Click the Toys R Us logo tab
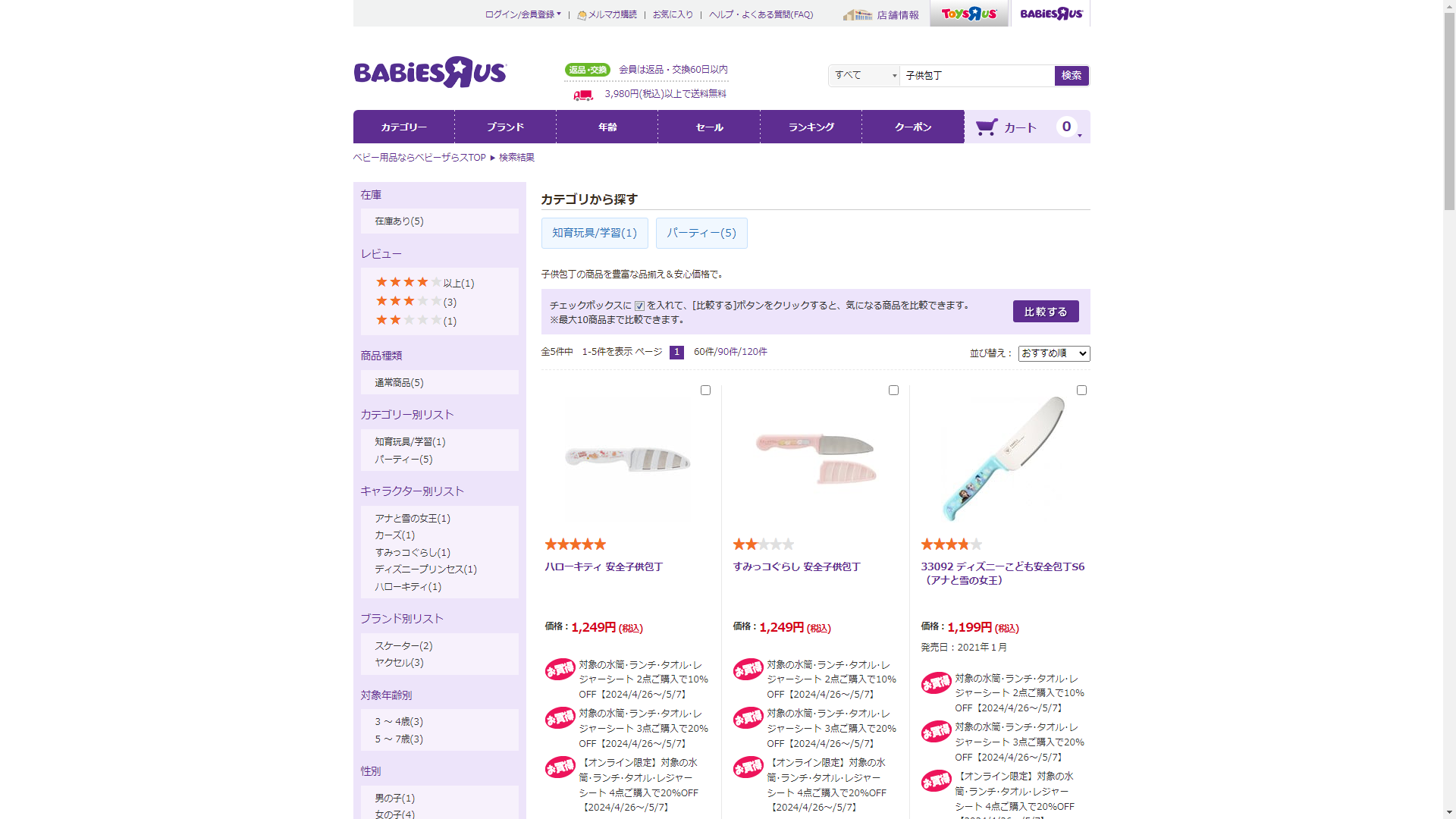Viewport: 1456px width, 819px height. pos(969,14)
